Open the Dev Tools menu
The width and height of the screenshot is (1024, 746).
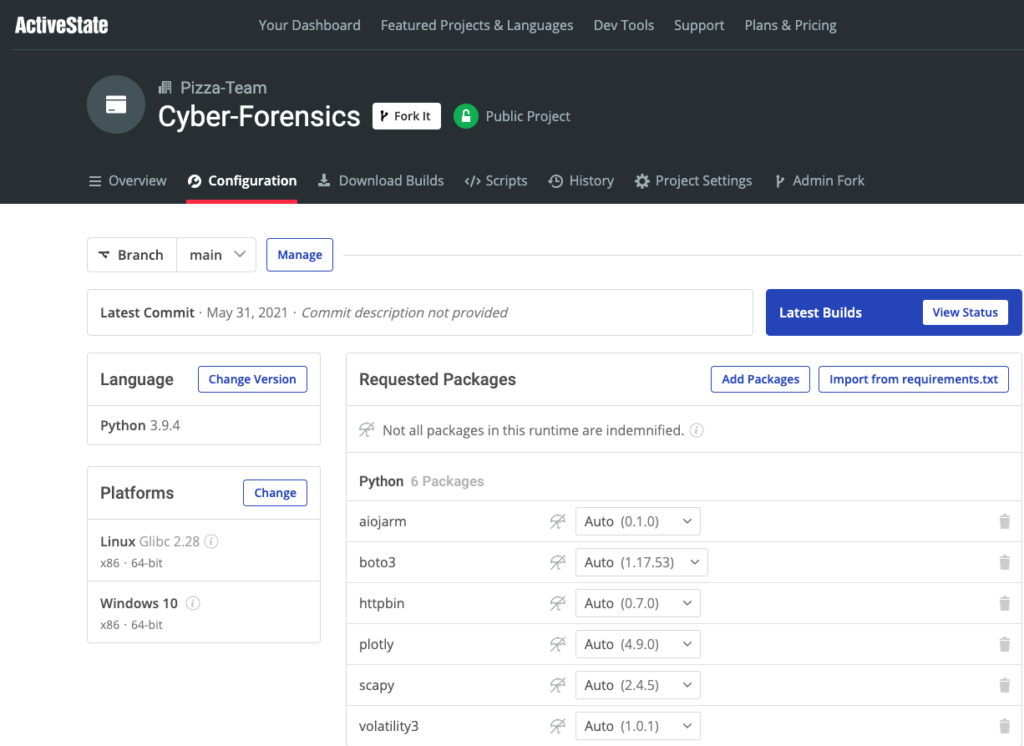click(x=623, y=25)
